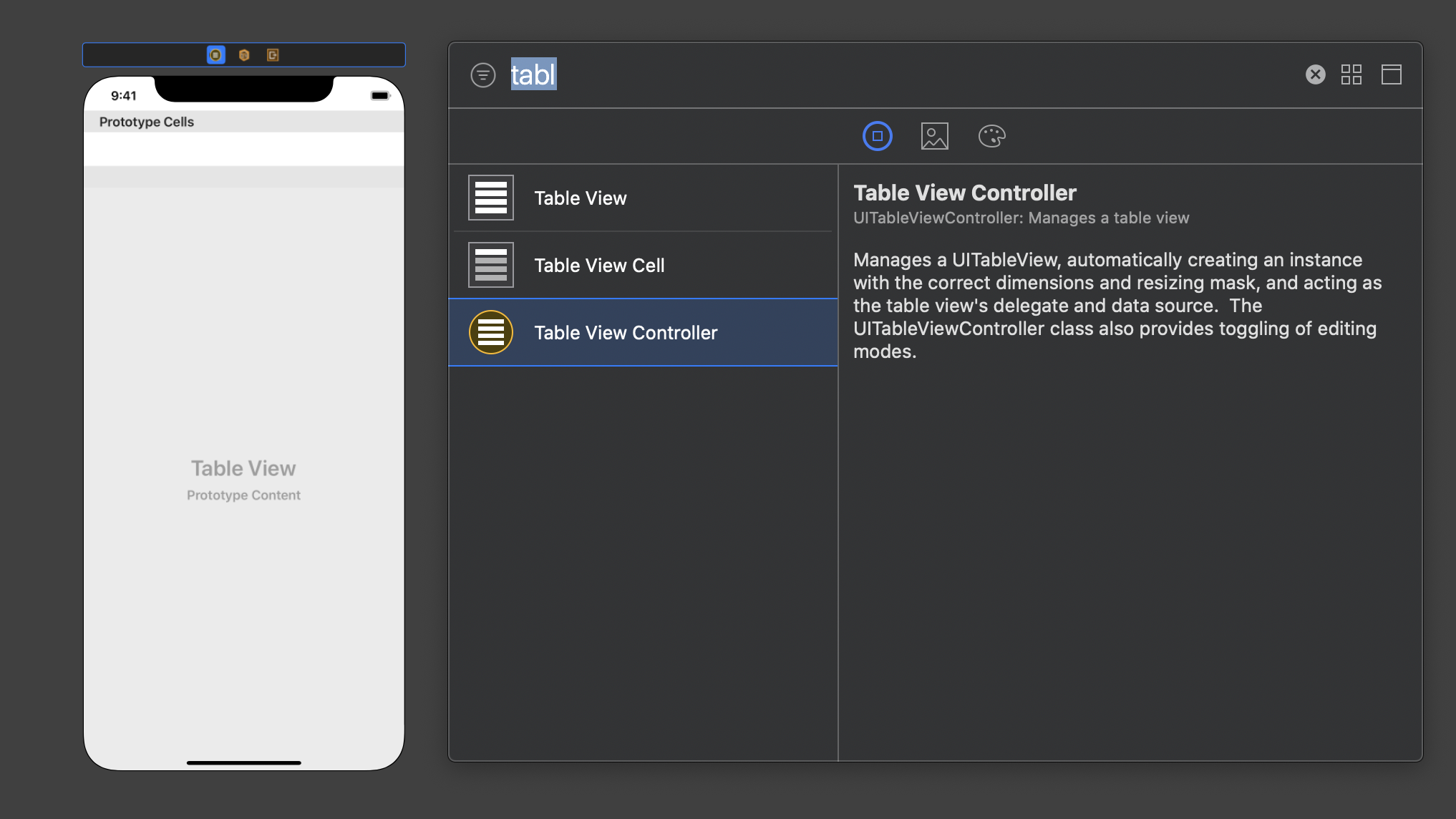Select the First Responder cube icon
Image resolution: width=1456 pixels, height=819 pixels.
coord(244,55)
